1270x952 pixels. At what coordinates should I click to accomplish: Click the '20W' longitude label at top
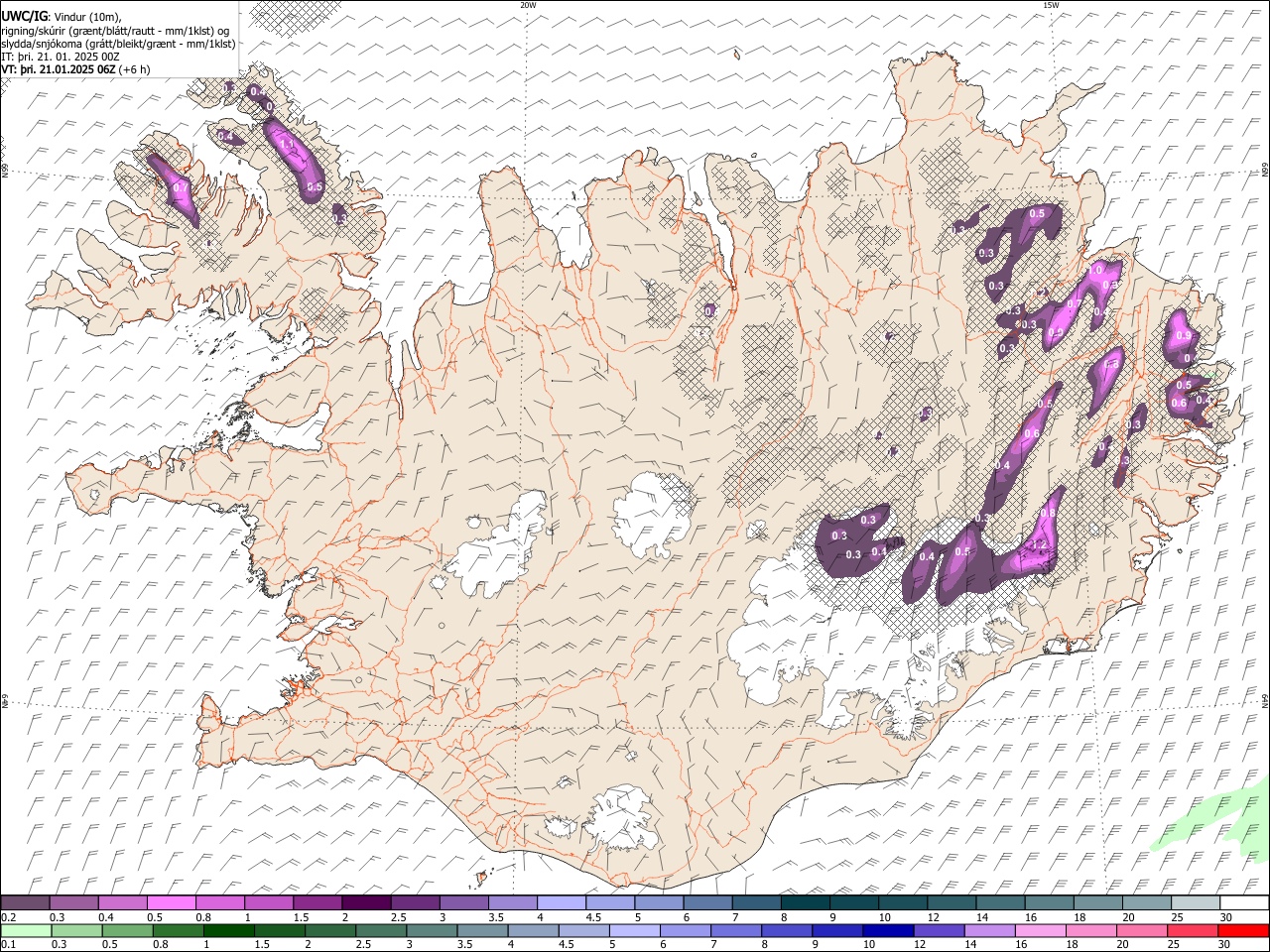tap(528, 5)
